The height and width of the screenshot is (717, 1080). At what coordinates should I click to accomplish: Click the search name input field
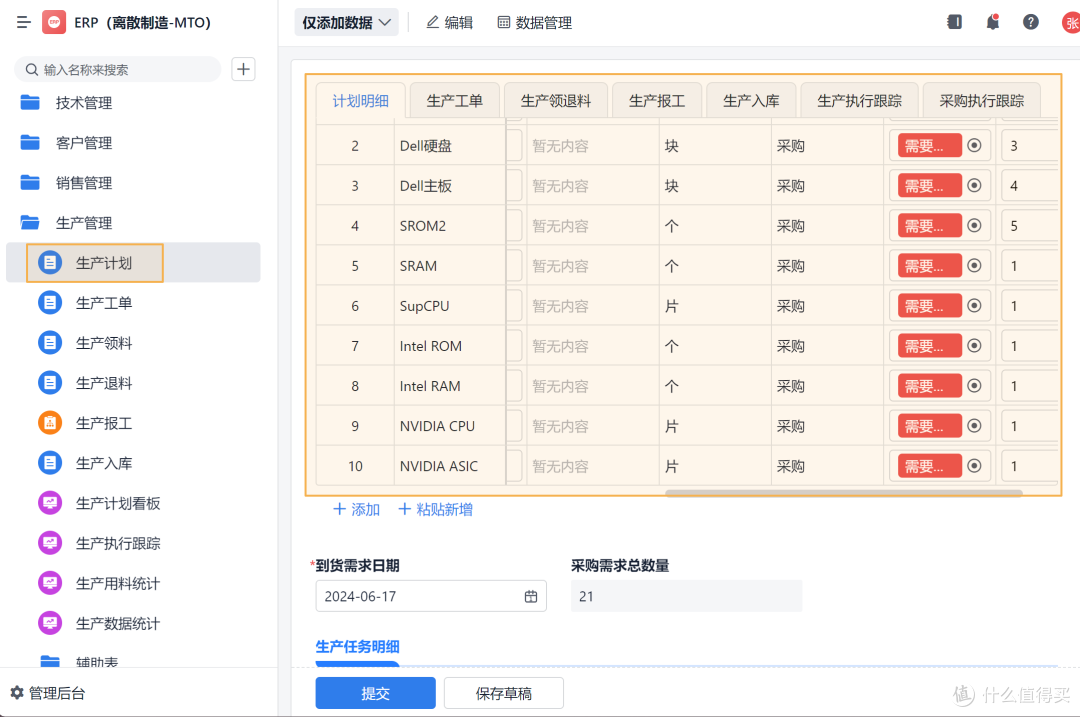point(118,70)
